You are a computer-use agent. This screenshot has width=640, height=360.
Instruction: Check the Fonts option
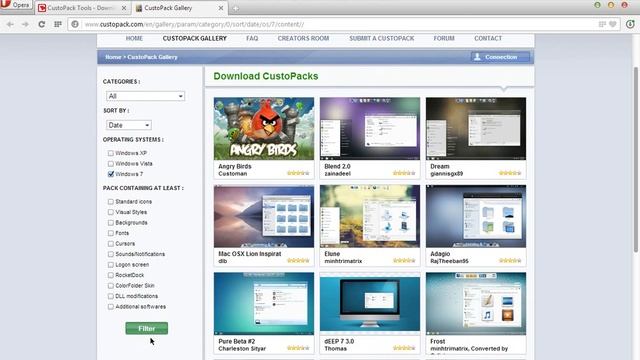(x=111, y=233)
